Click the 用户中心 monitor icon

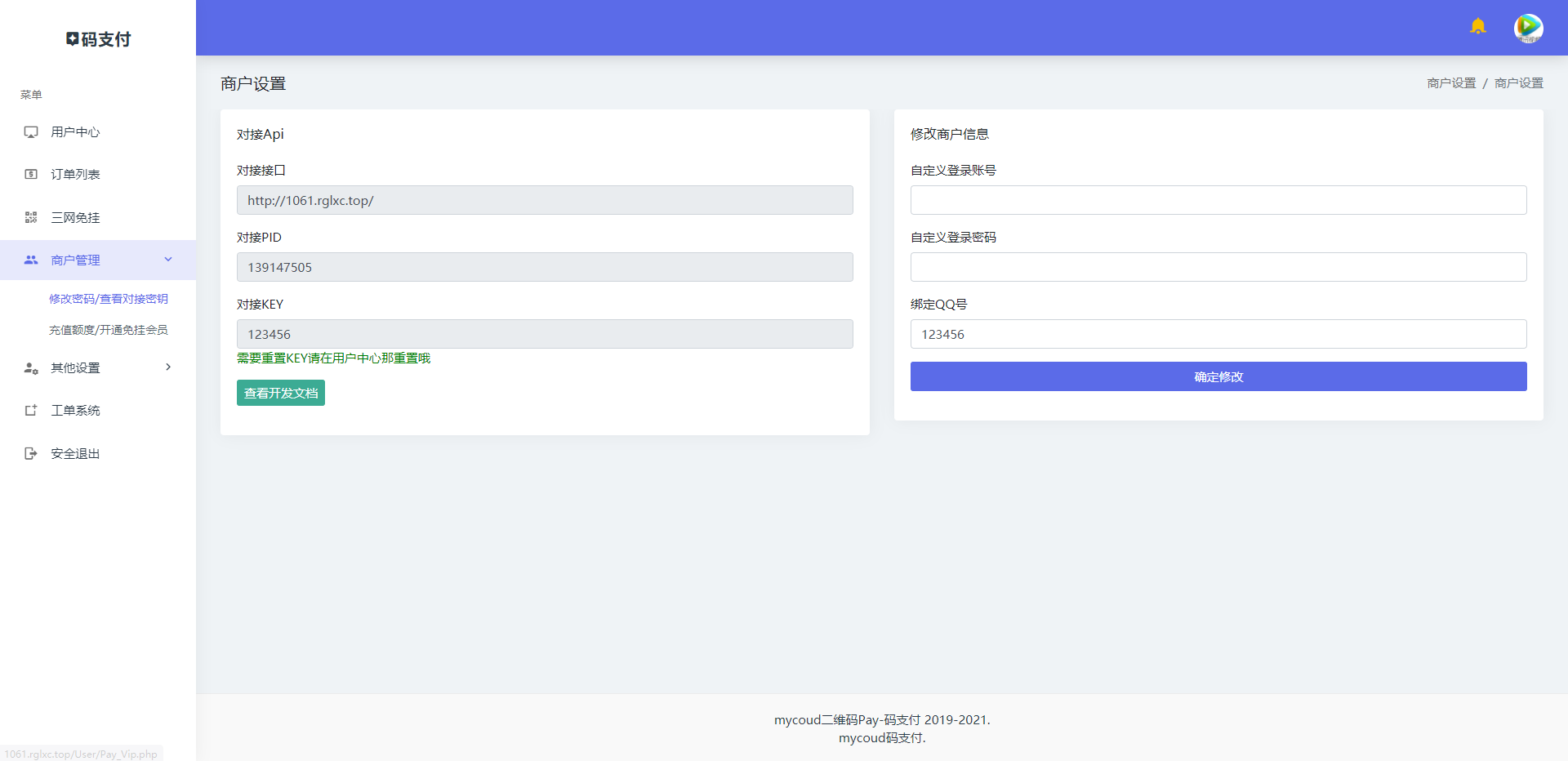click(x=31, y=132)
